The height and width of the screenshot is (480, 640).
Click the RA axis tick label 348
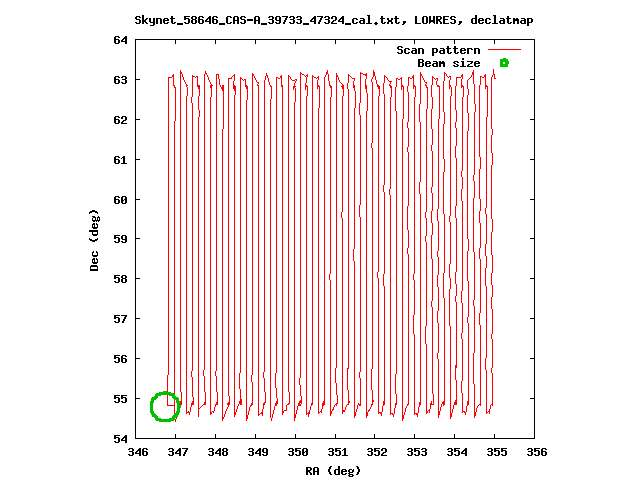pyautogui.click(x=218, y=452)
